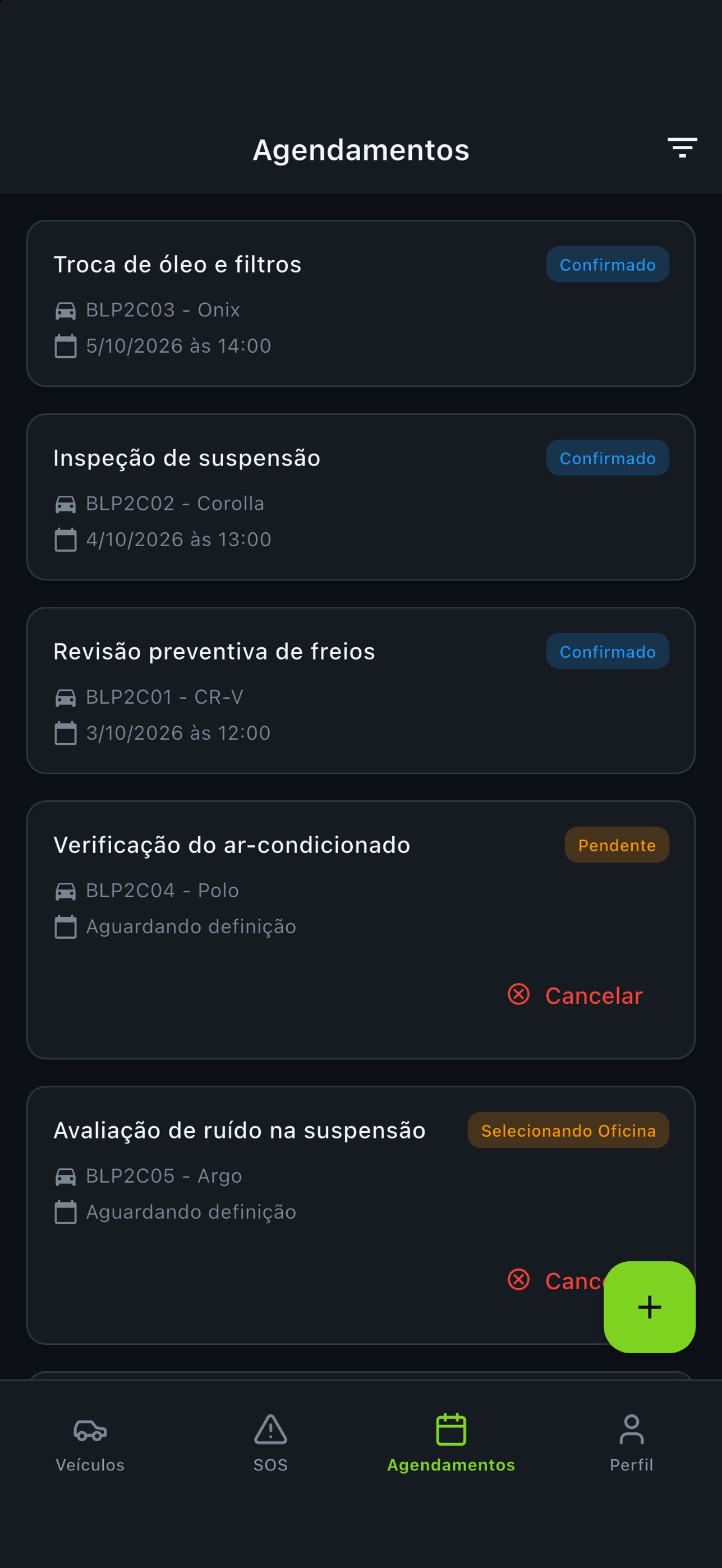Viewport: 722px width, 1568px height.
Task: Click calendar icon beside 3/10/2026 às 12:00
Action: (x=66, y=733)
